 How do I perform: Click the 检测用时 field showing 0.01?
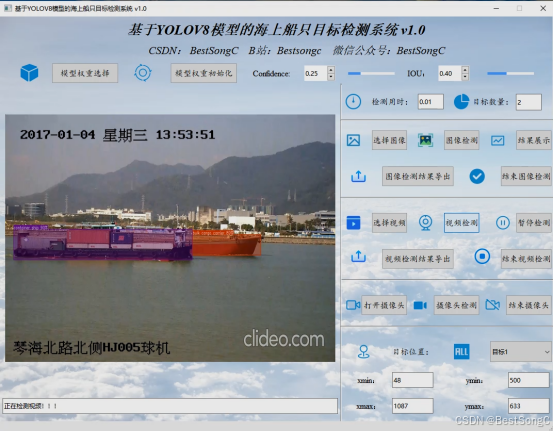(430, 102)
